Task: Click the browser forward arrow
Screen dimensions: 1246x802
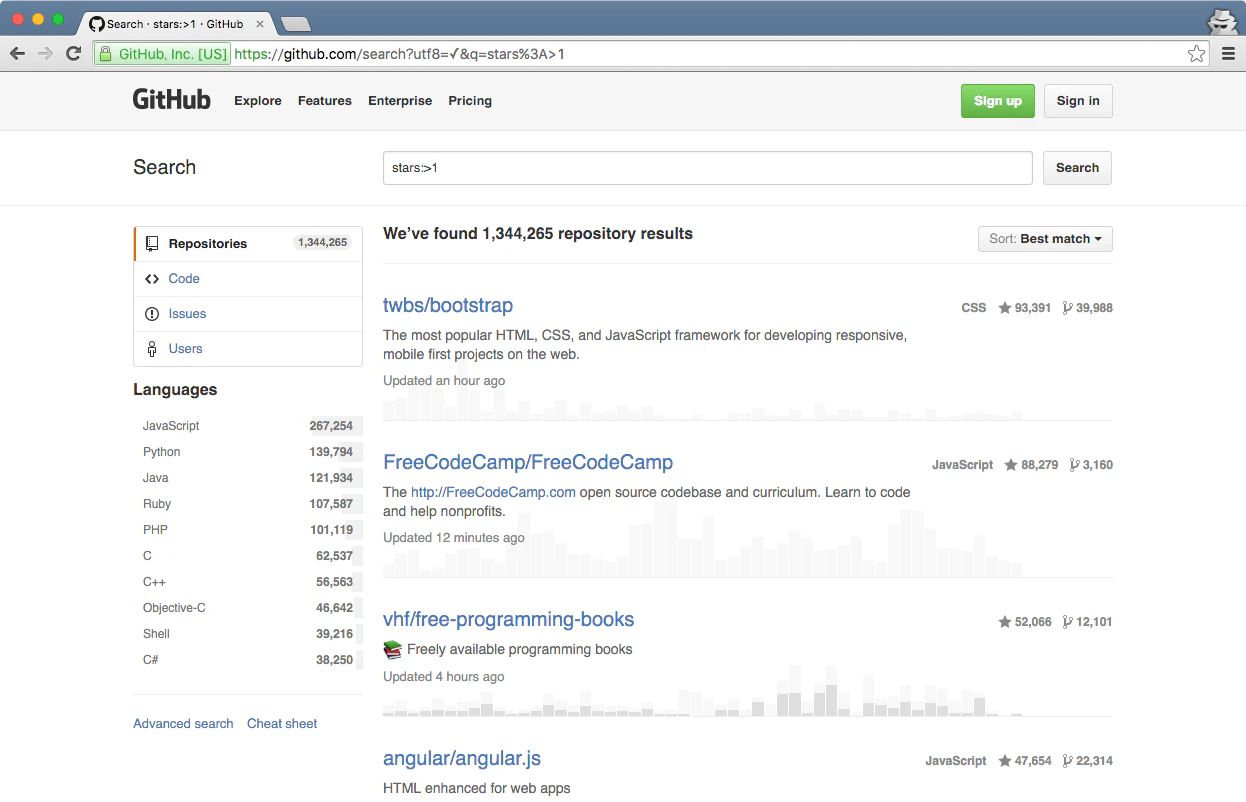Action: (45, 54)
